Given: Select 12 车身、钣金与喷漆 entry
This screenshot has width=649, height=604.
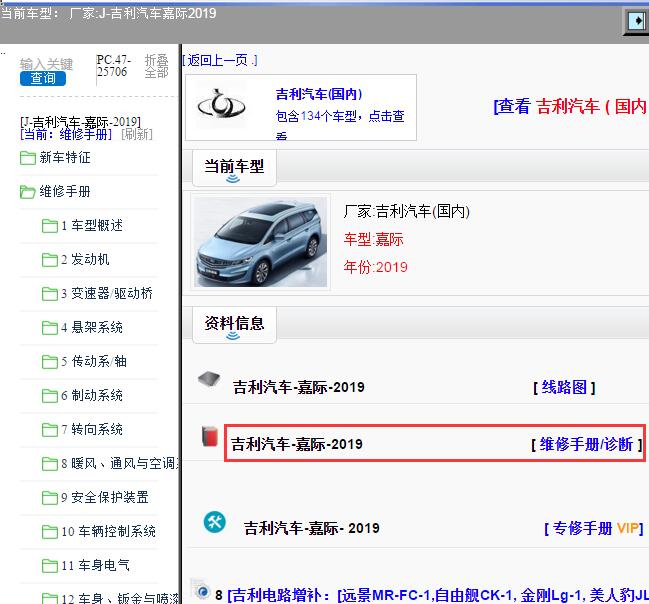Looking at the screenshot, I should (x=120, y=598).
